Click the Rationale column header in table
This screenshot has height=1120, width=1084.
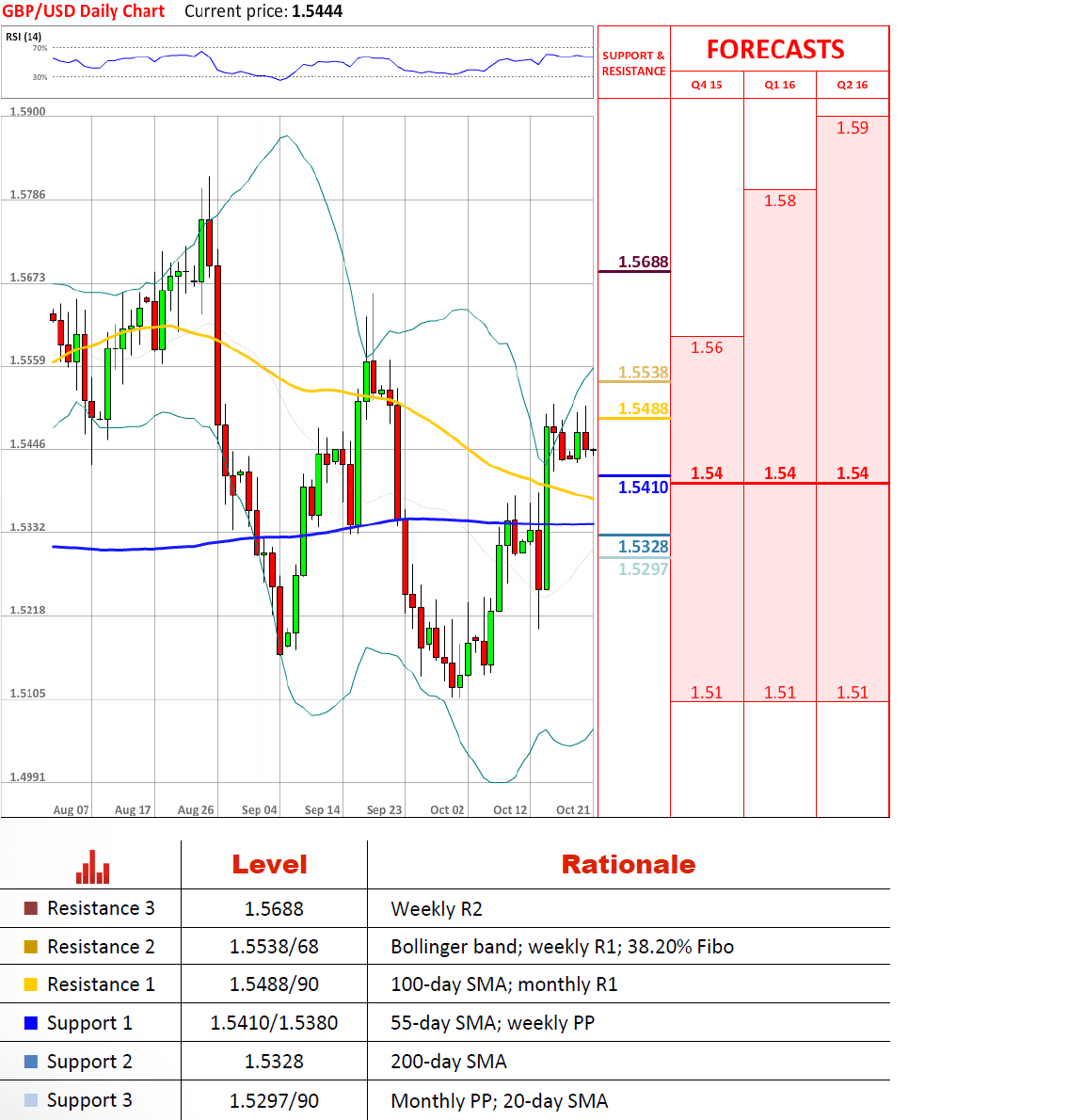pyautogui.click(x=629, y=865)
